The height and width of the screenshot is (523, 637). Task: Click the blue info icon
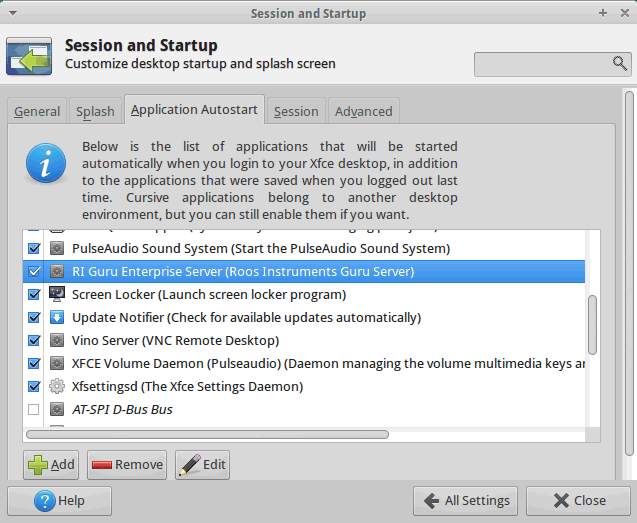tap(46, 163)
